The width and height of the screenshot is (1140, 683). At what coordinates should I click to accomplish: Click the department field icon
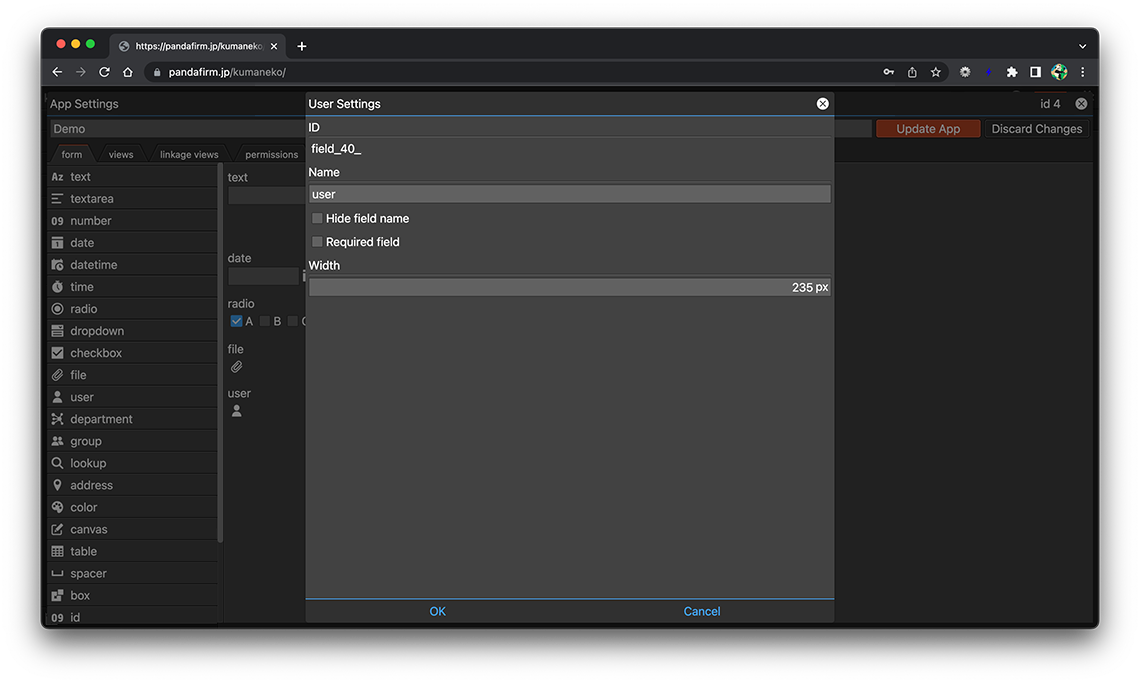coord(57,419)
